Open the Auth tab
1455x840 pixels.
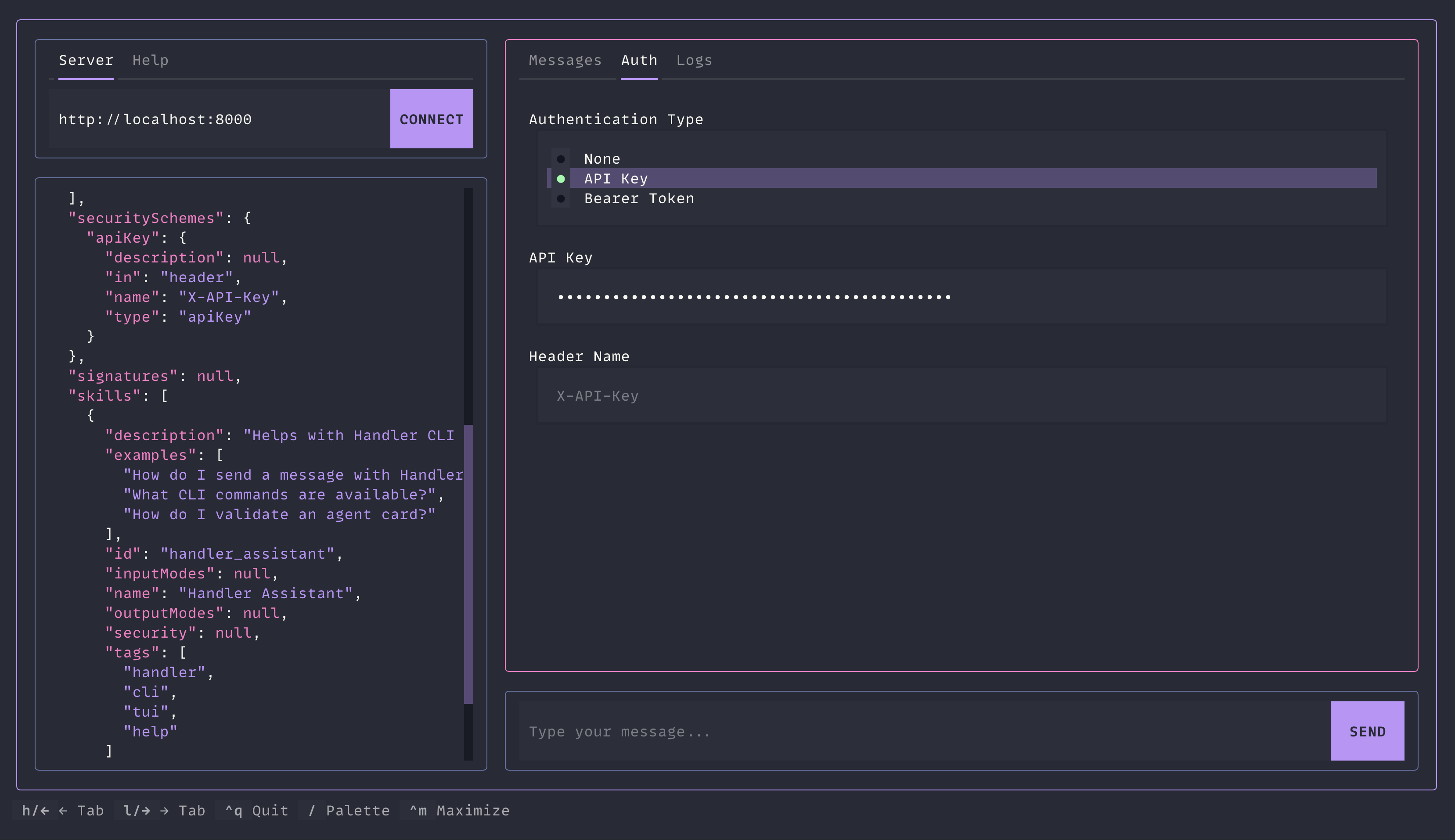[638, 60]
